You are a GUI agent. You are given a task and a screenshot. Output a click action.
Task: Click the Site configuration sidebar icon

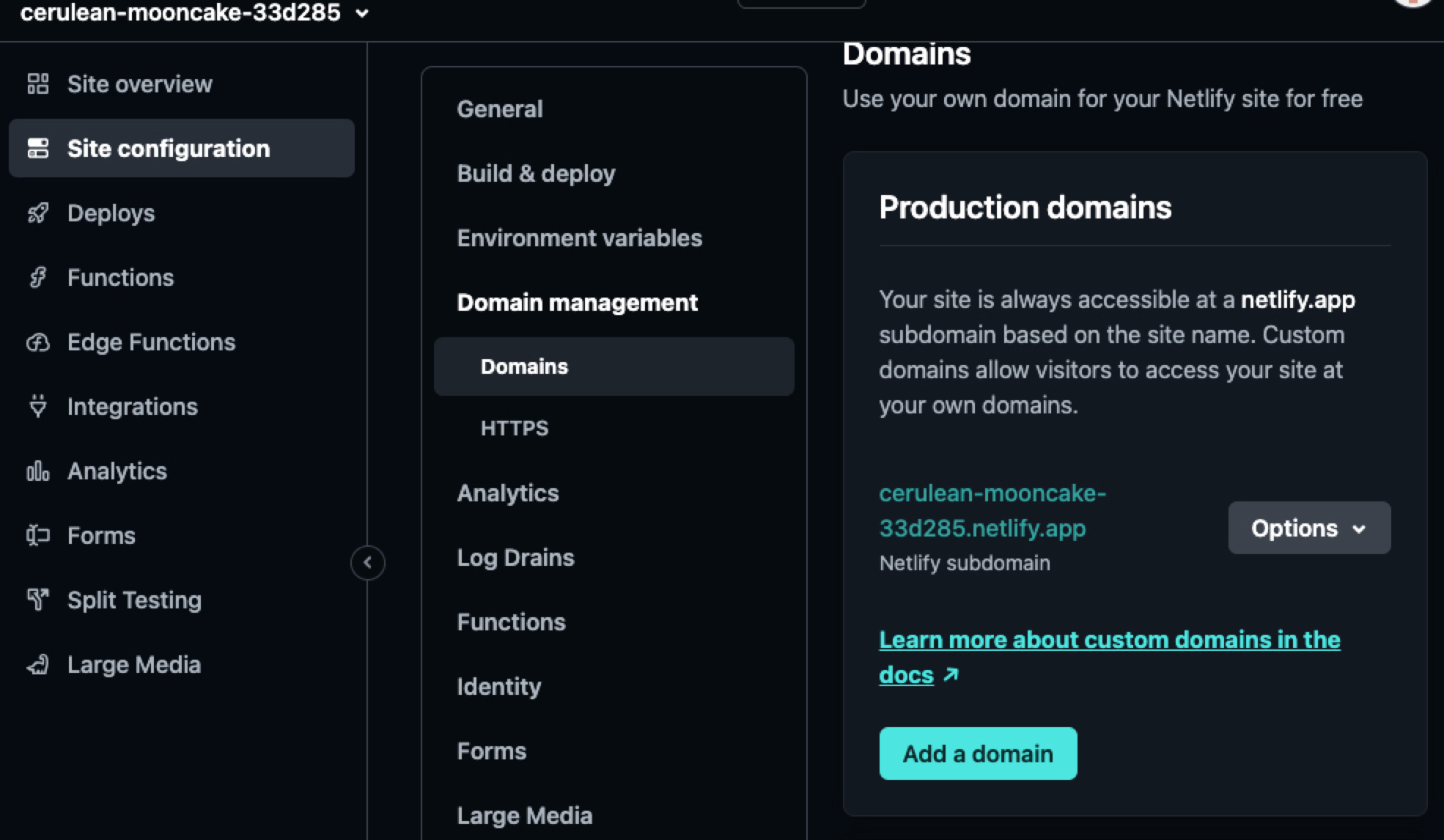click(39, 148)
